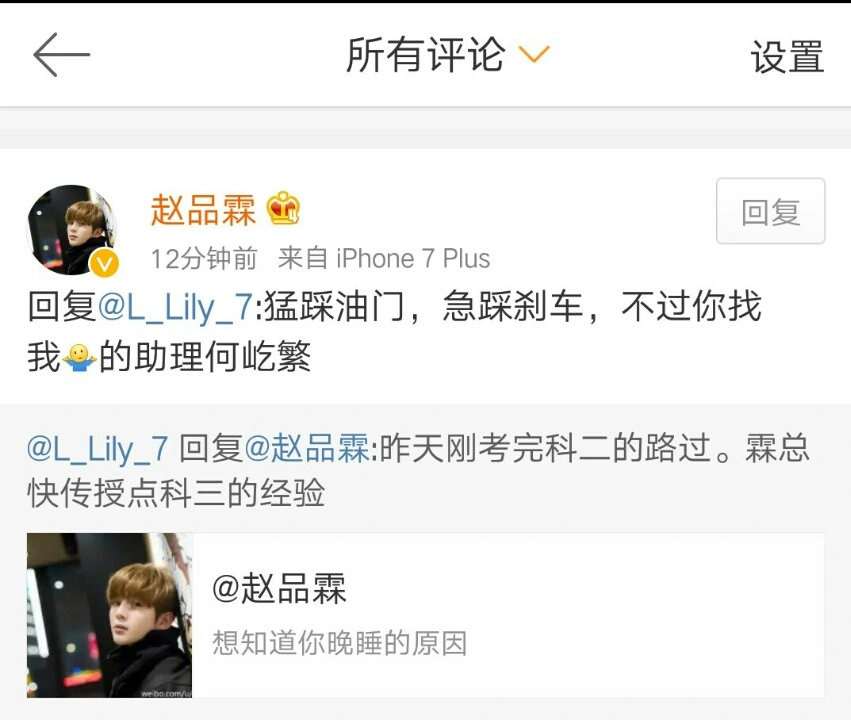Open the @赵品霖 original post card title

279,588
